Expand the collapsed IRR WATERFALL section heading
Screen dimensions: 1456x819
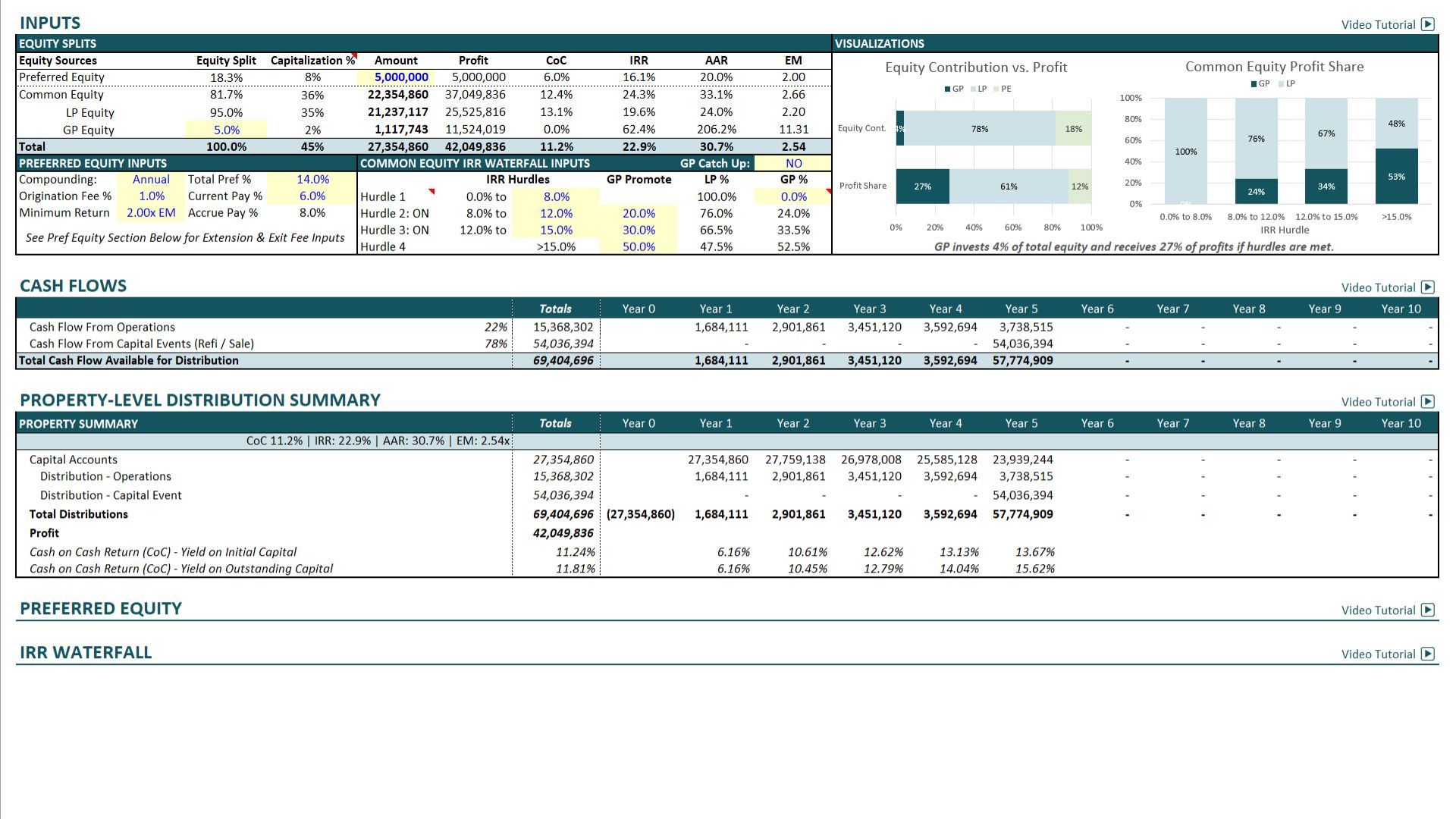coord(86,653)
